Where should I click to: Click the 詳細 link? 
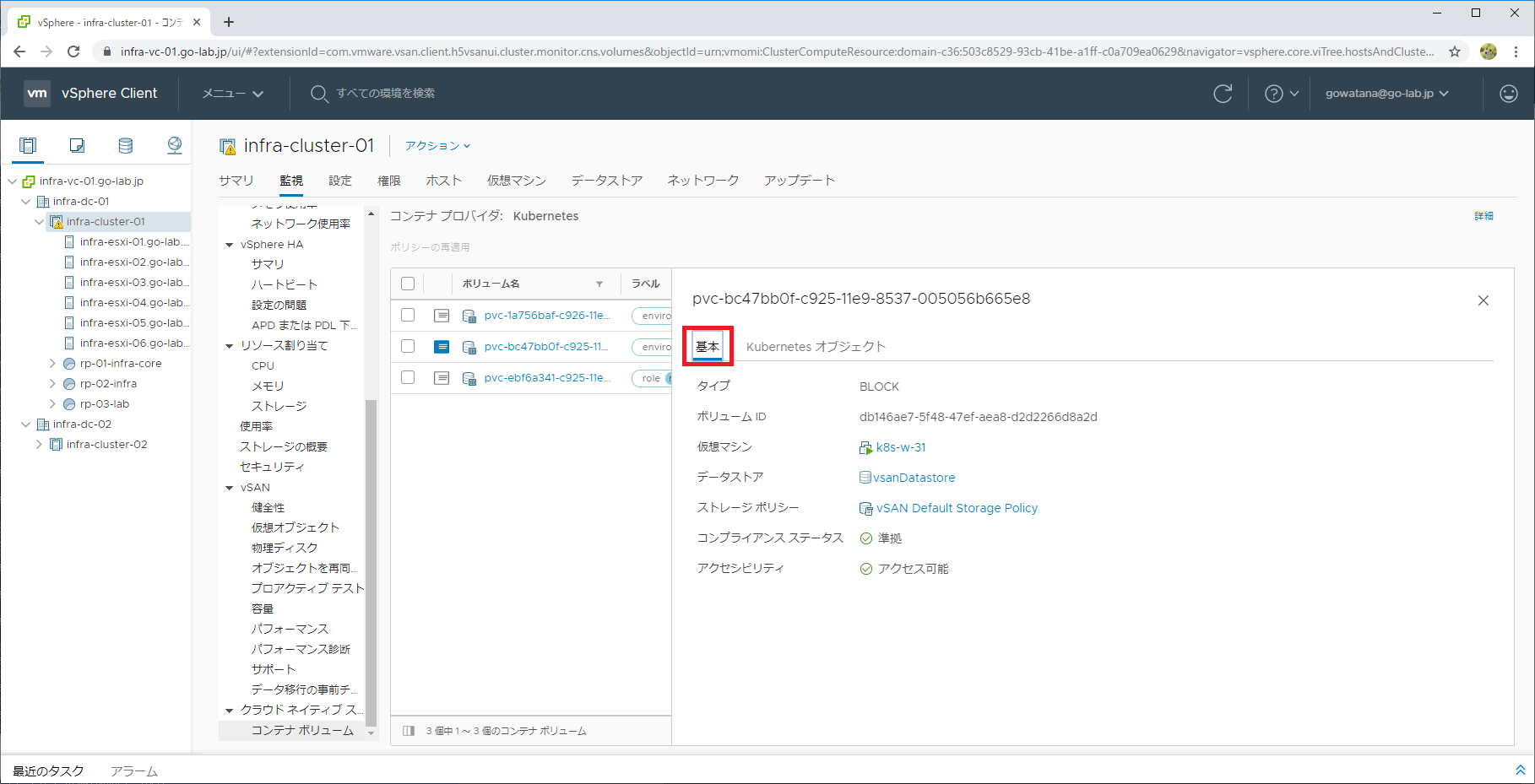click(1483, 217)
